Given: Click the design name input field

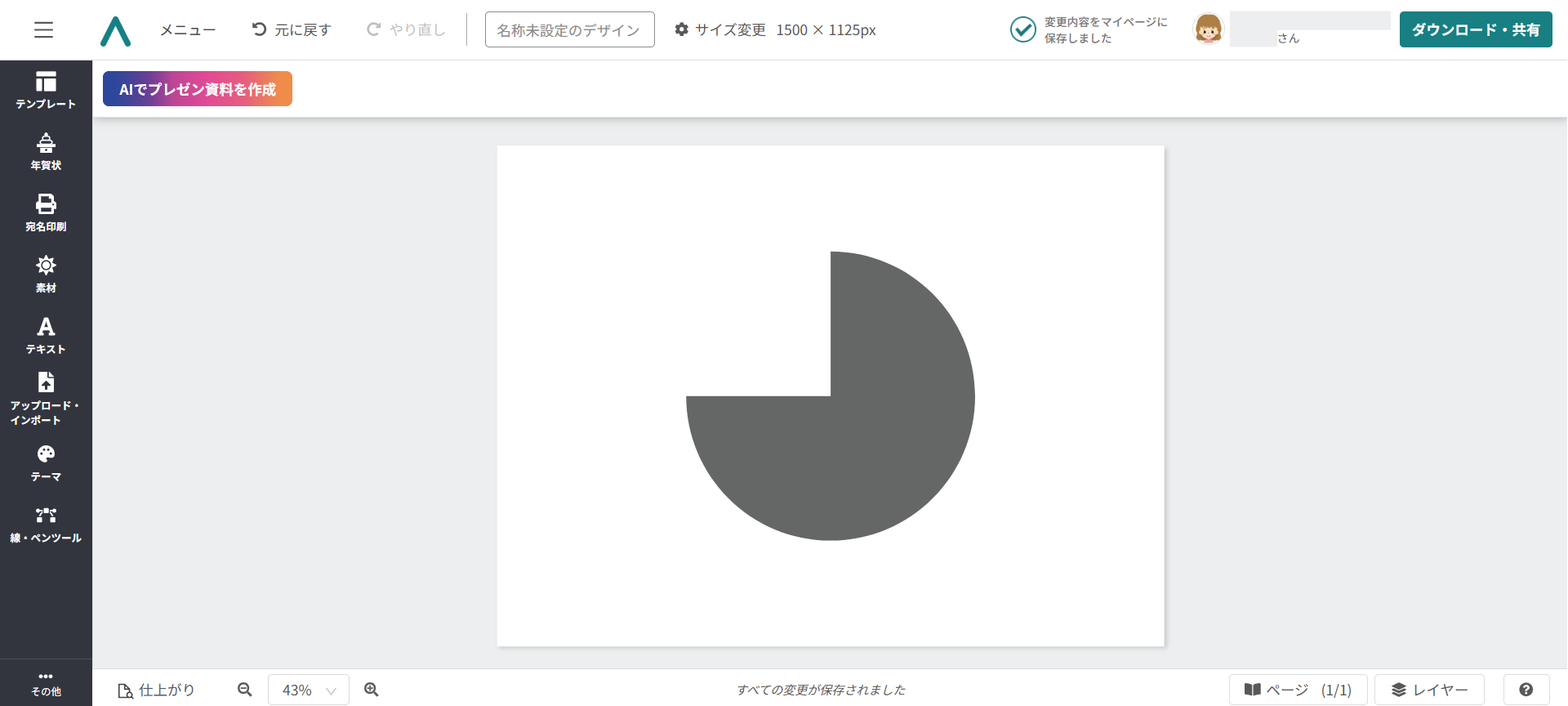Looking at the screenshot, I should [569, 30].
